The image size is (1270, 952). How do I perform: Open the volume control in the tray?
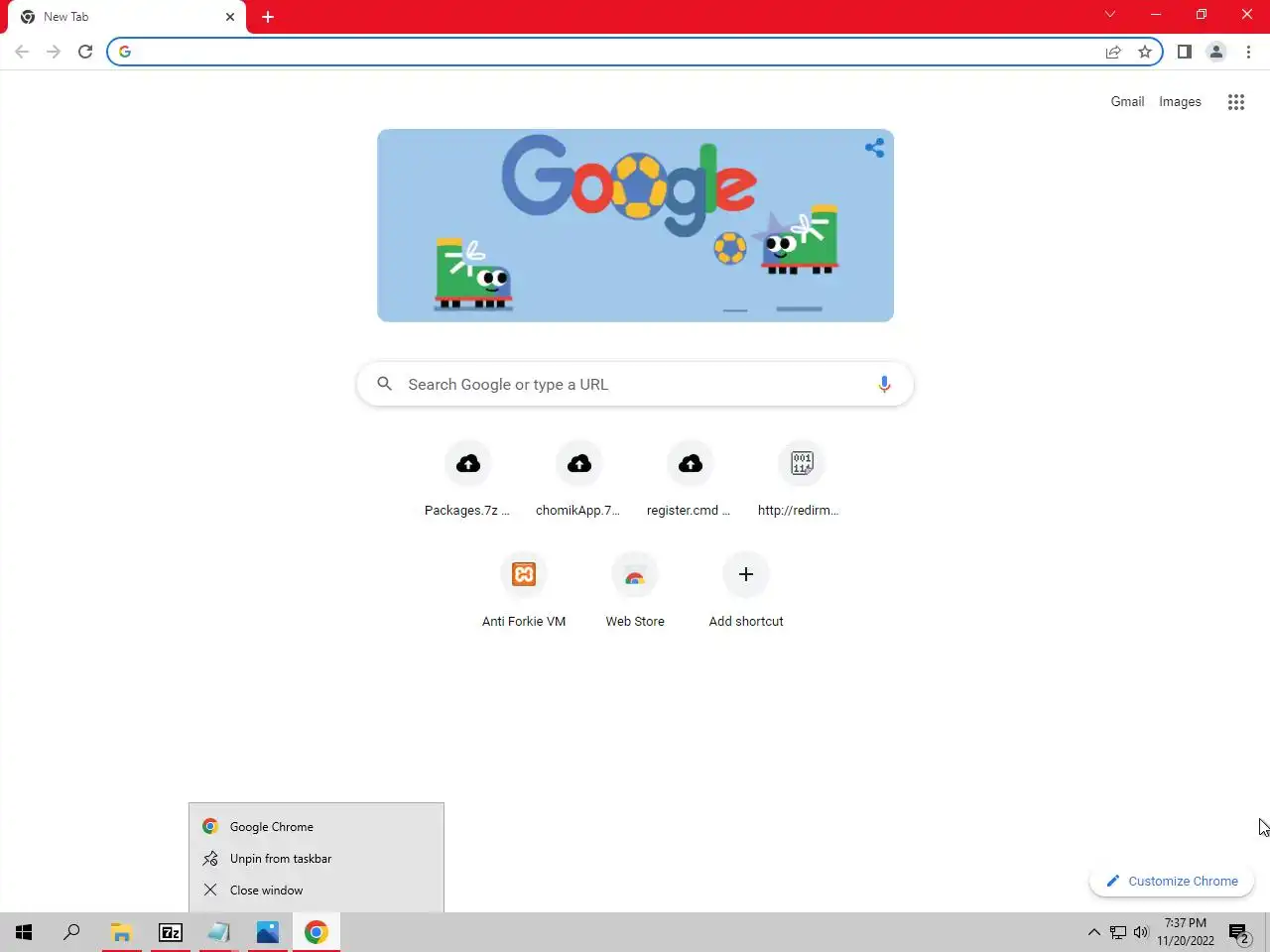1141,932
